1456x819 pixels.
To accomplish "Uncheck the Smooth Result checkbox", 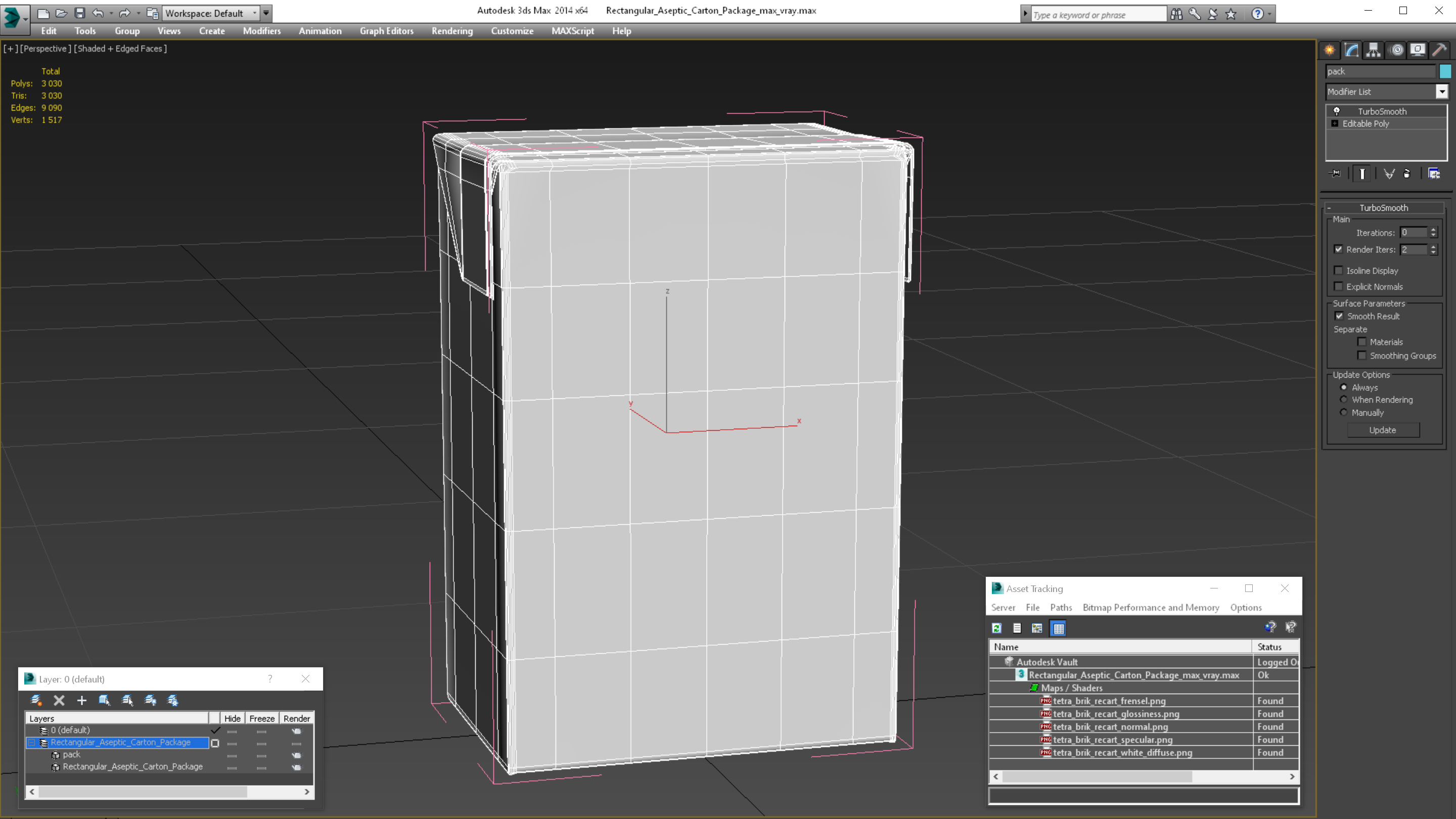I will click(x=1339, y=316).
